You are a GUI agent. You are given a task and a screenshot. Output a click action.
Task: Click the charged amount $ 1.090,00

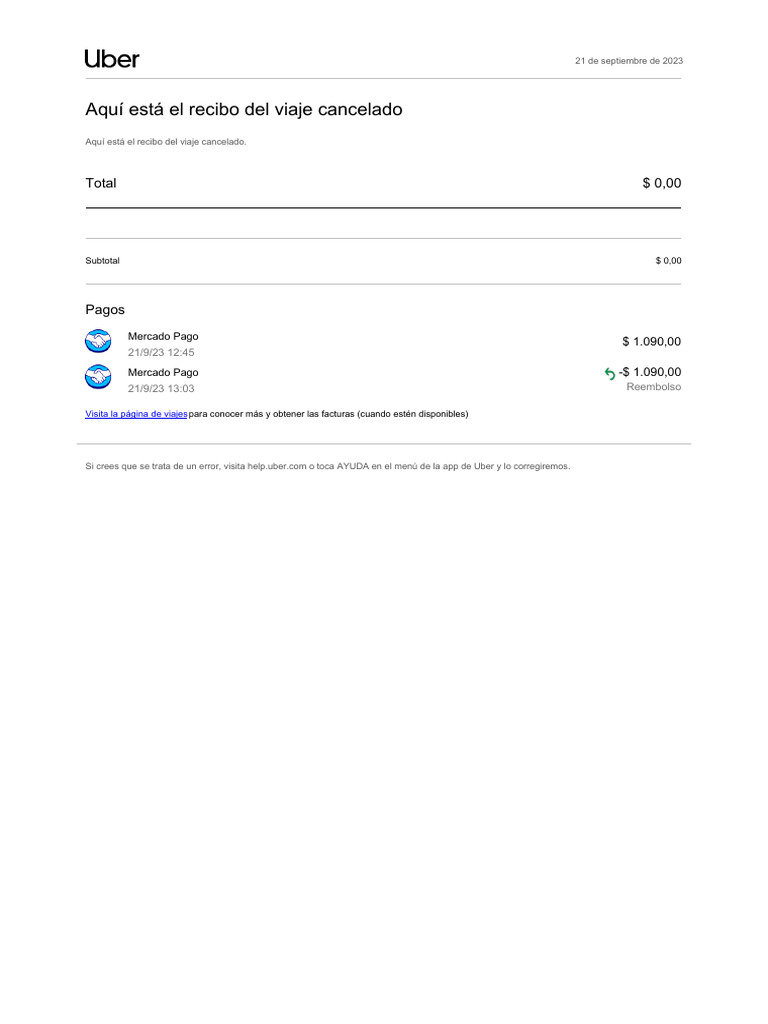click(x=651, y=342)
